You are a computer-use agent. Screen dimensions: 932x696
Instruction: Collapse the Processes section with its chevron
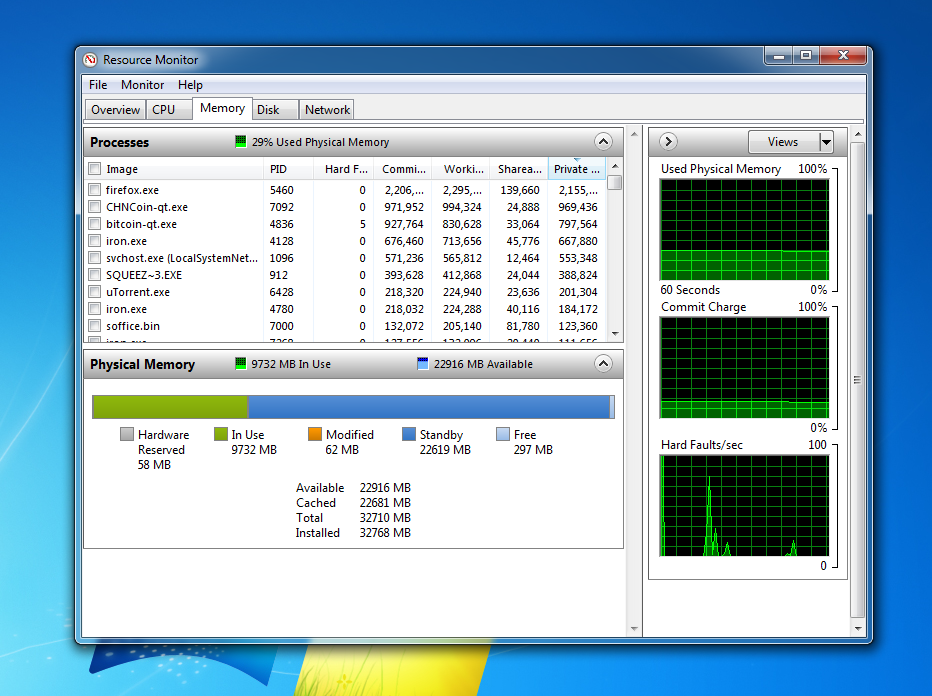click(x=603, y=141)
